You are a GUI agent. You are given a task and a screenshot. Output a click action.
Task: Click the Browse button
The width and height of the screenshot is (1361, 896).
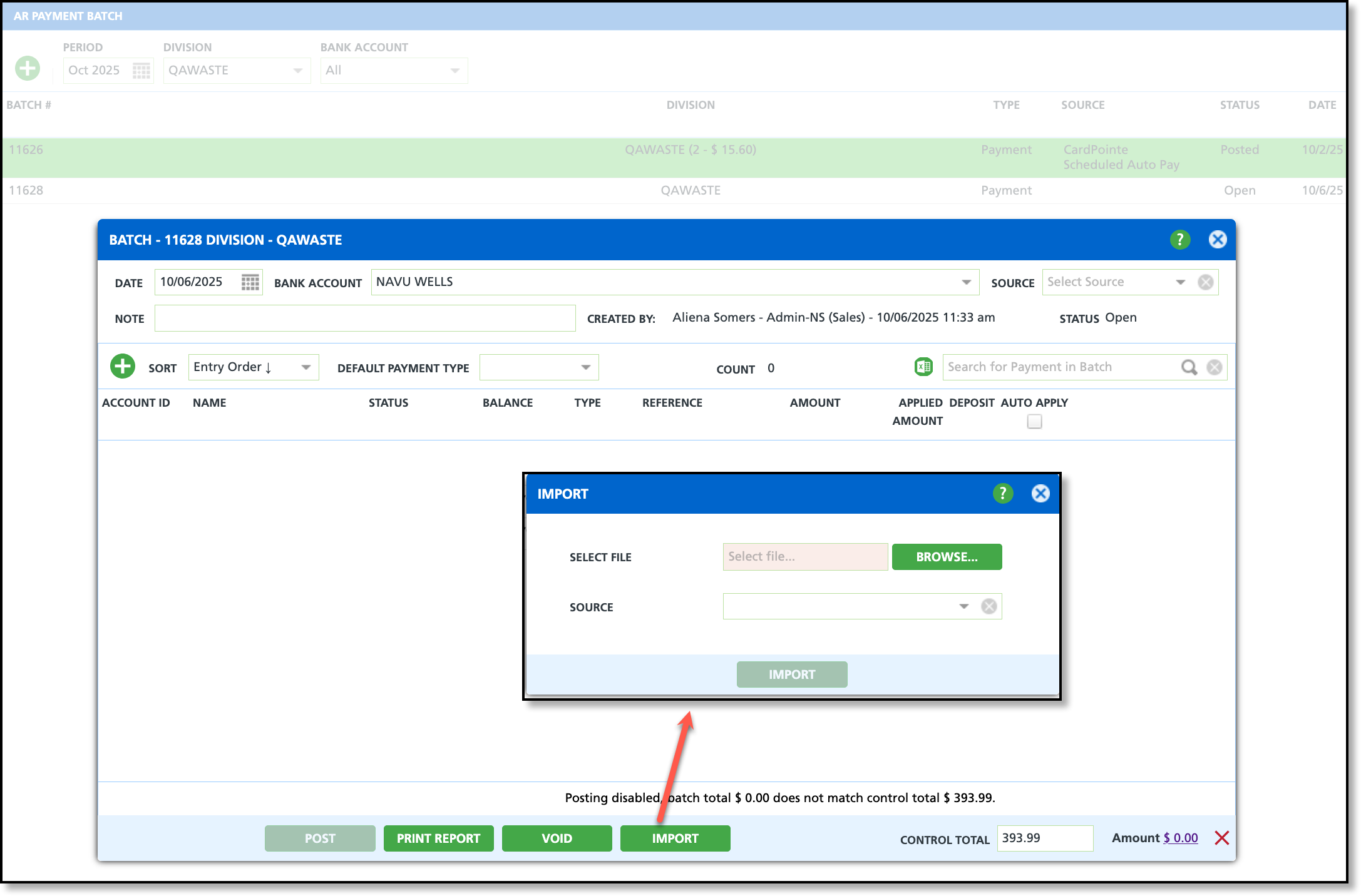(x=947, y=557)
